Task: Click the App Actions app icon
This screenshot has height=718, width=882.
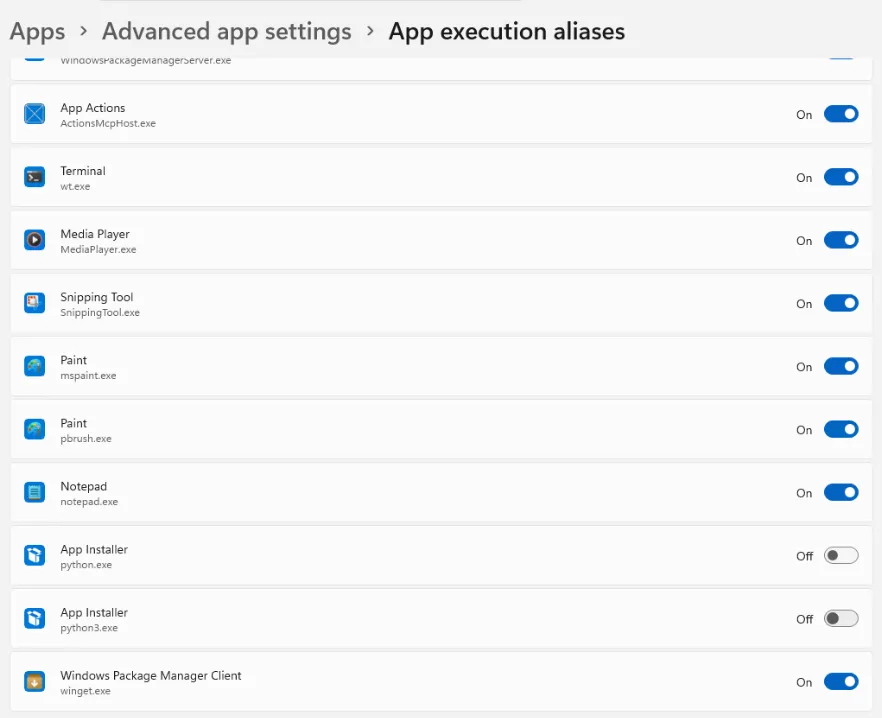Action: point(34,114)
